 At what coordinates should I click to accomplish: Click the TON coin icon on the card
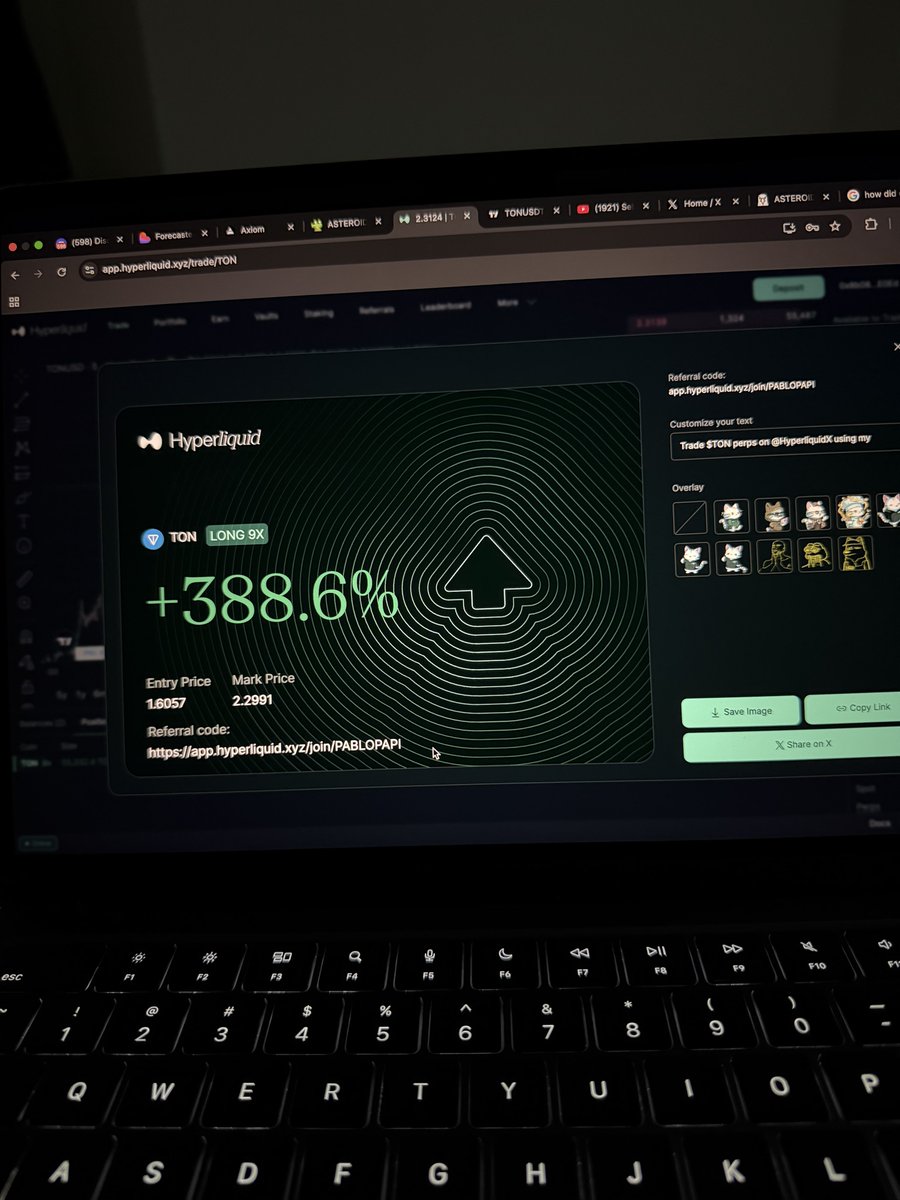[x=153, y=538]
